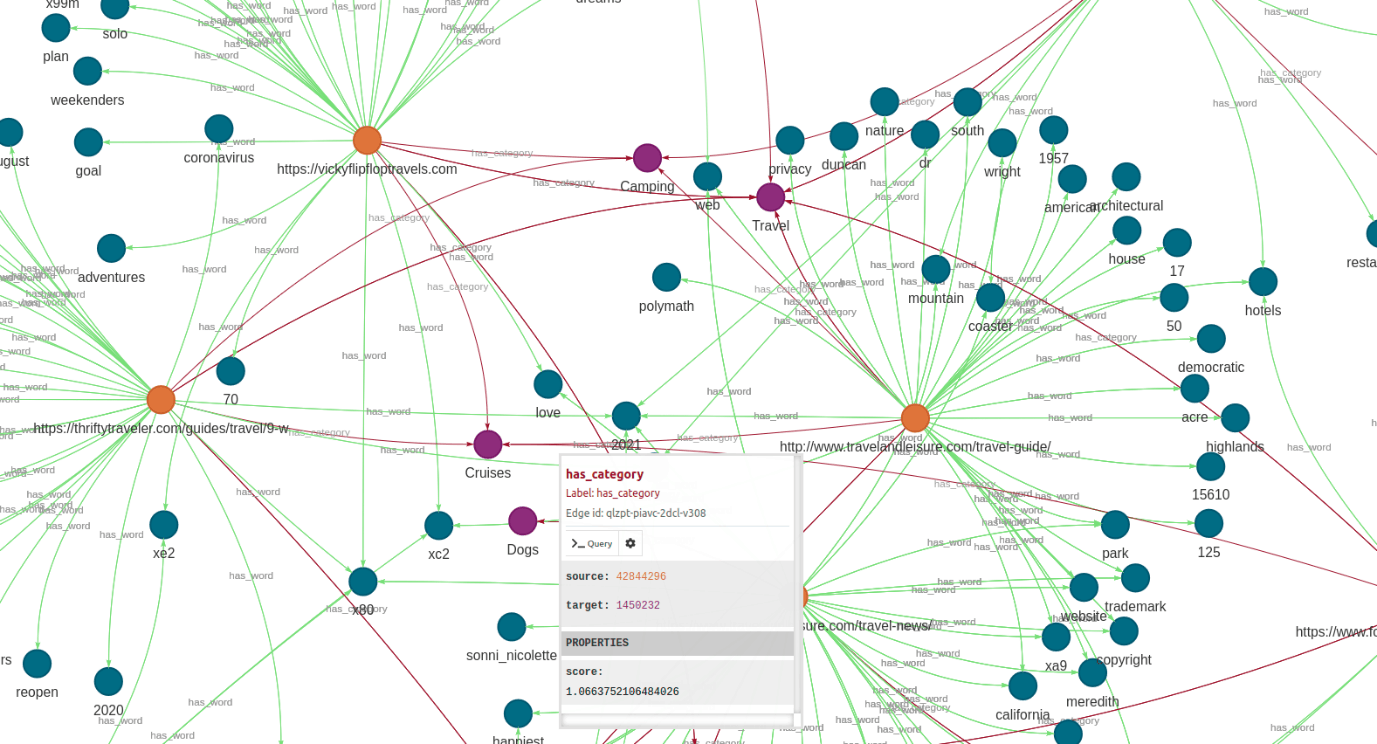Click the has_category title in popup
The width and height of the screenshot is (1377, 744).
604,474
